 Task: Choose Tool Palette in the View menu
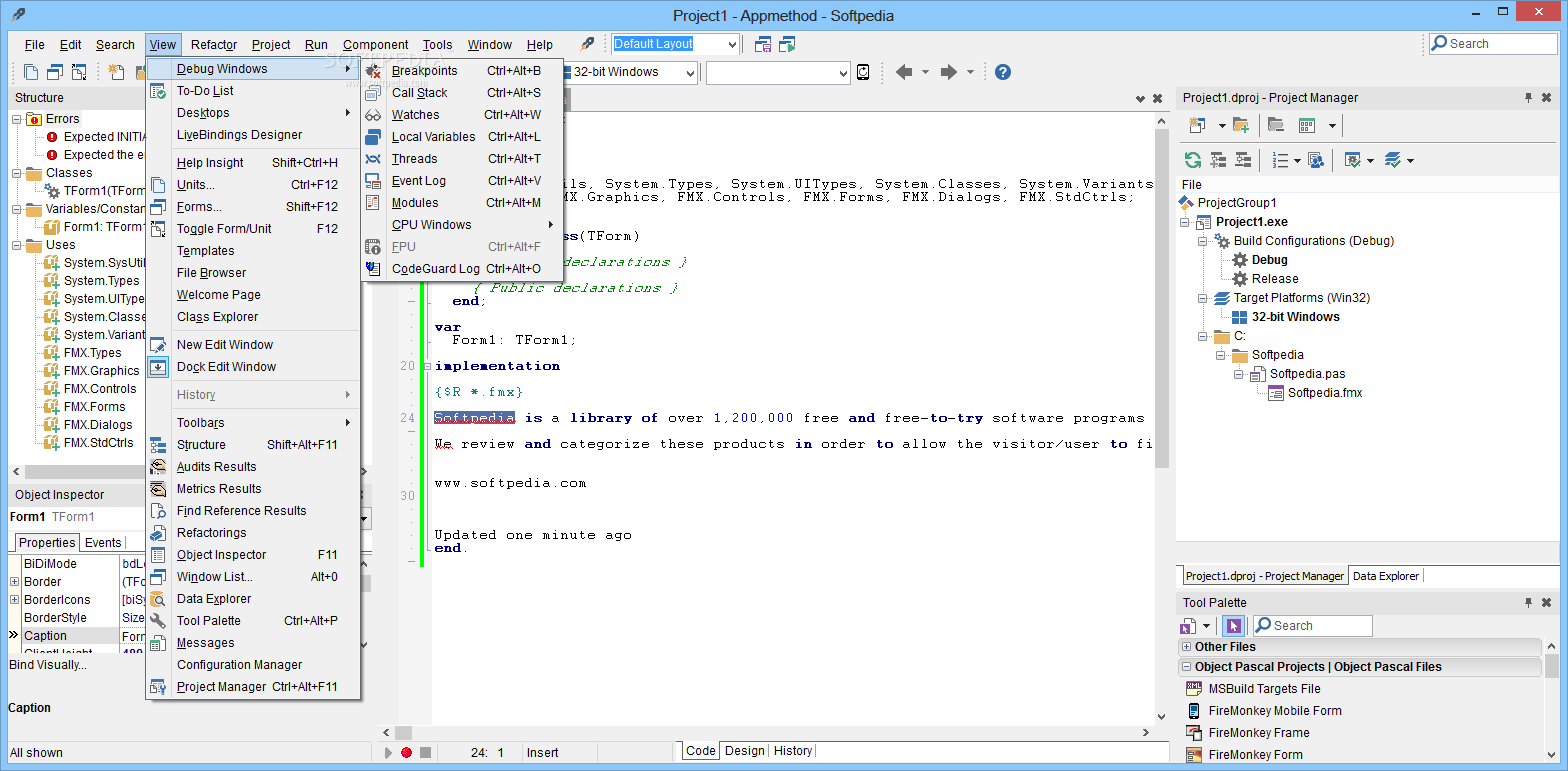[208, 621]
